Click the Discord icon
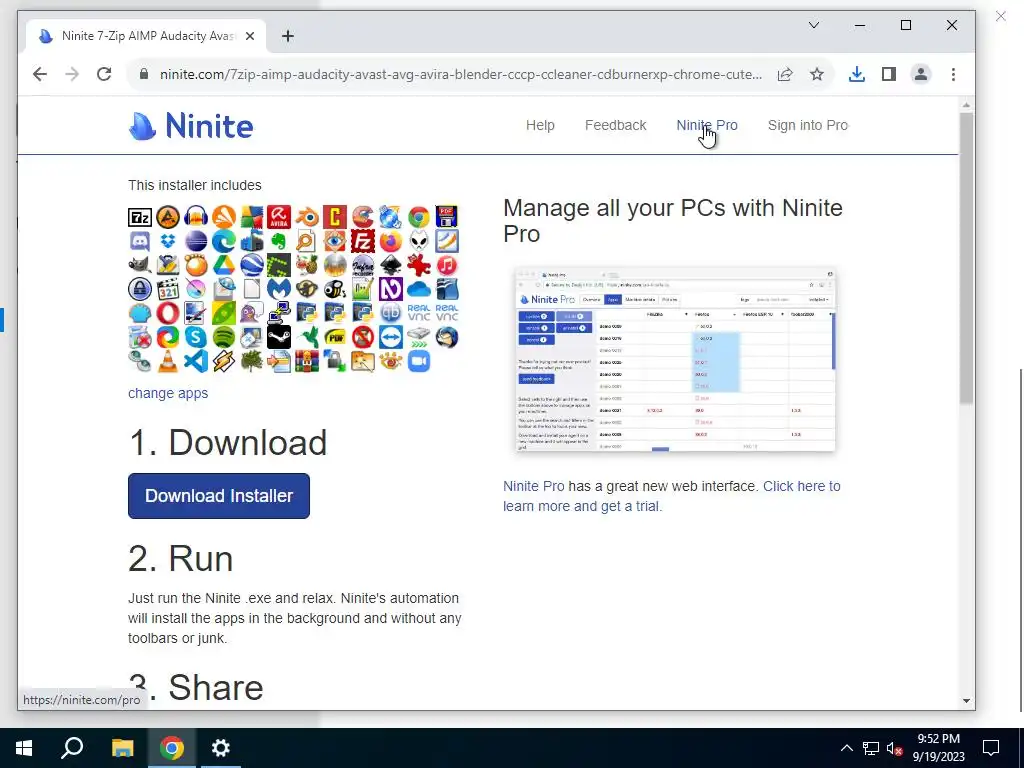The width and height of the screenshot is (1024, 768). tap(140, 241)
